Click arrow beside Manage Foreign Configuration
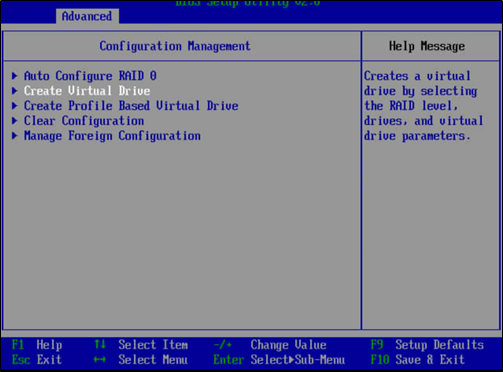Image resolution: width=503 pixels, height=372 pixels. 15,136
